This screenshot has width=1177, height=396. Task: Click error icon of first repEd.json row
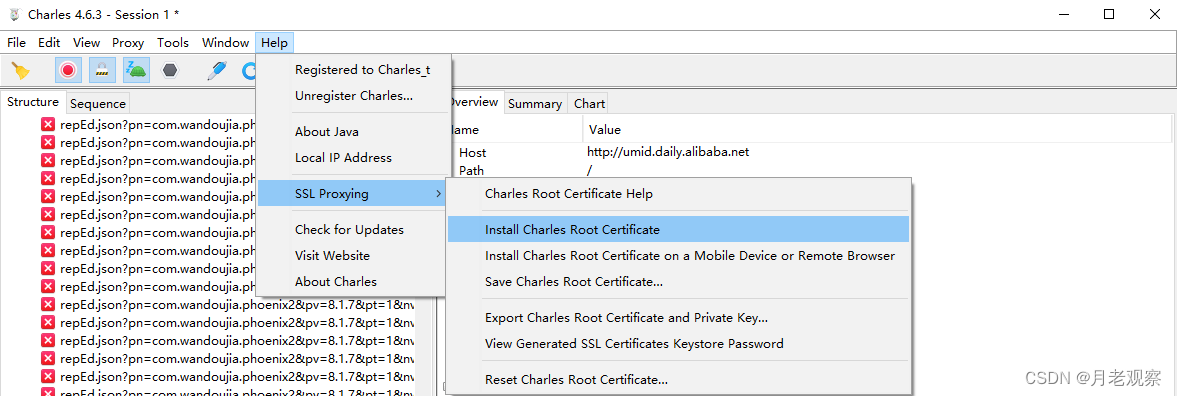pos(48,124)
